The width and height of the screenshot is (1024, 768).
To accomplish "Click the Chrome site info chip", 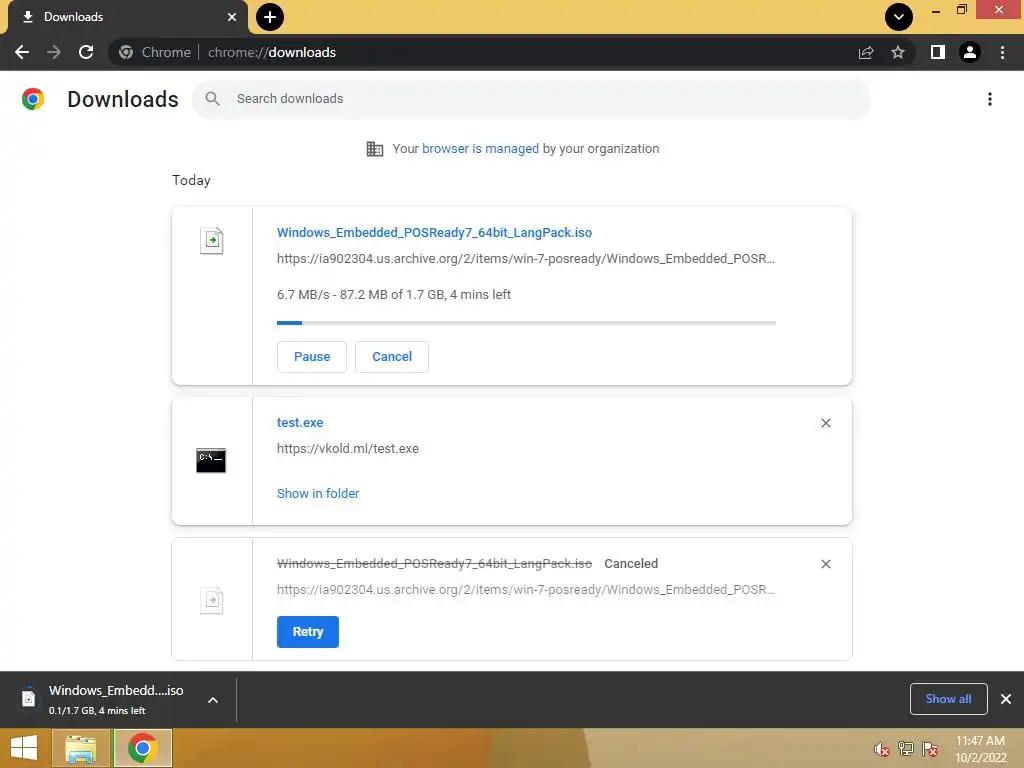I will tap(155, 52).
